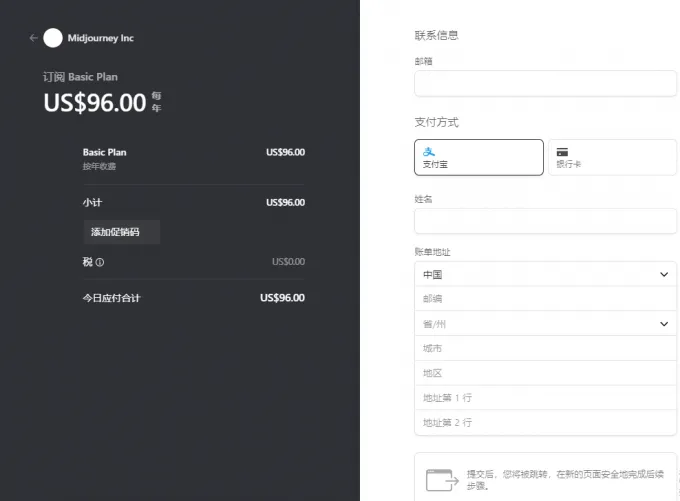
Task: Click the chevron on the 中国 selector
Action: 664,274
